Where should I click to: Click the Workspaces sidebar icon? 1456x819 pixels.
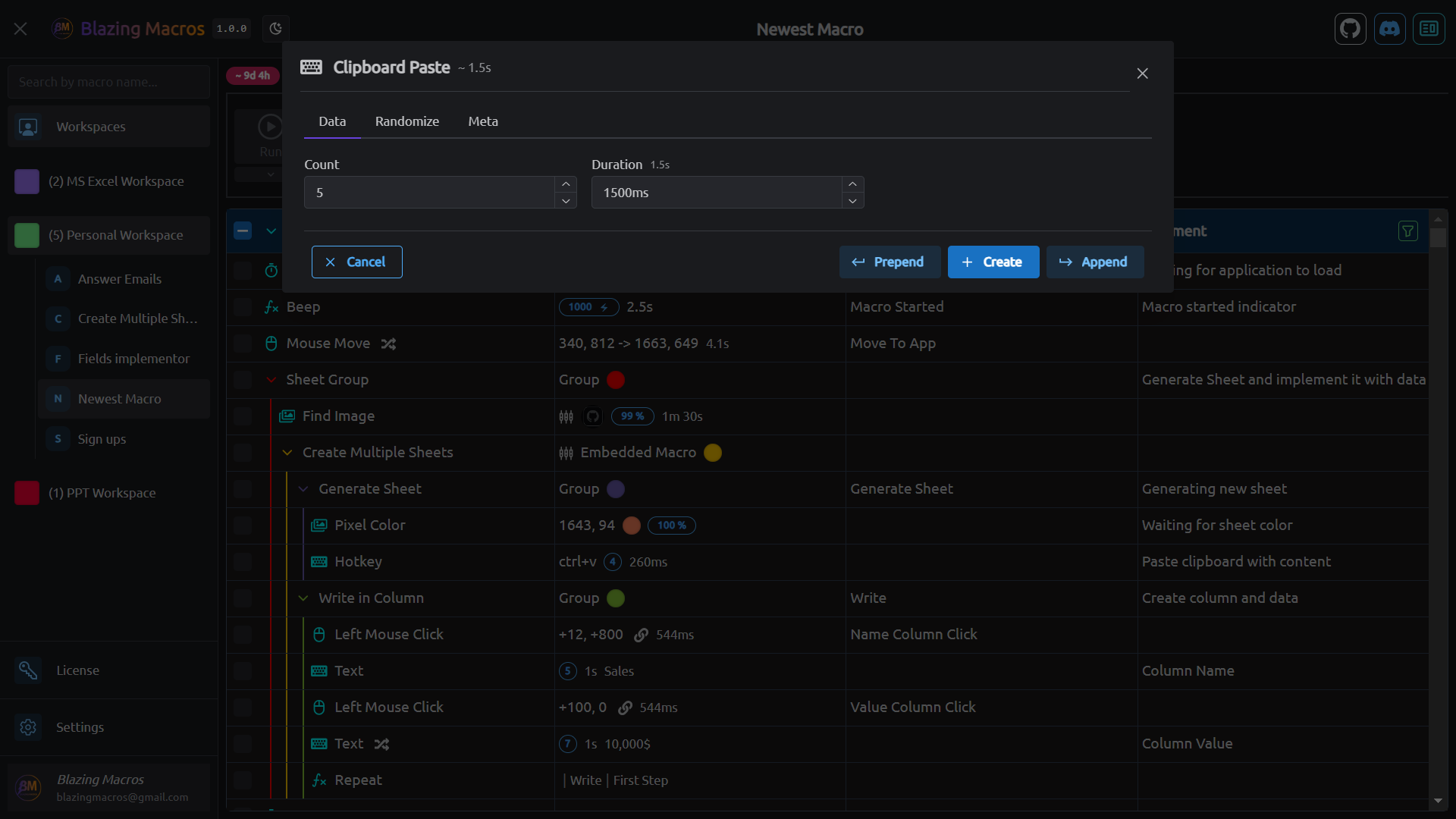point(28,127)
